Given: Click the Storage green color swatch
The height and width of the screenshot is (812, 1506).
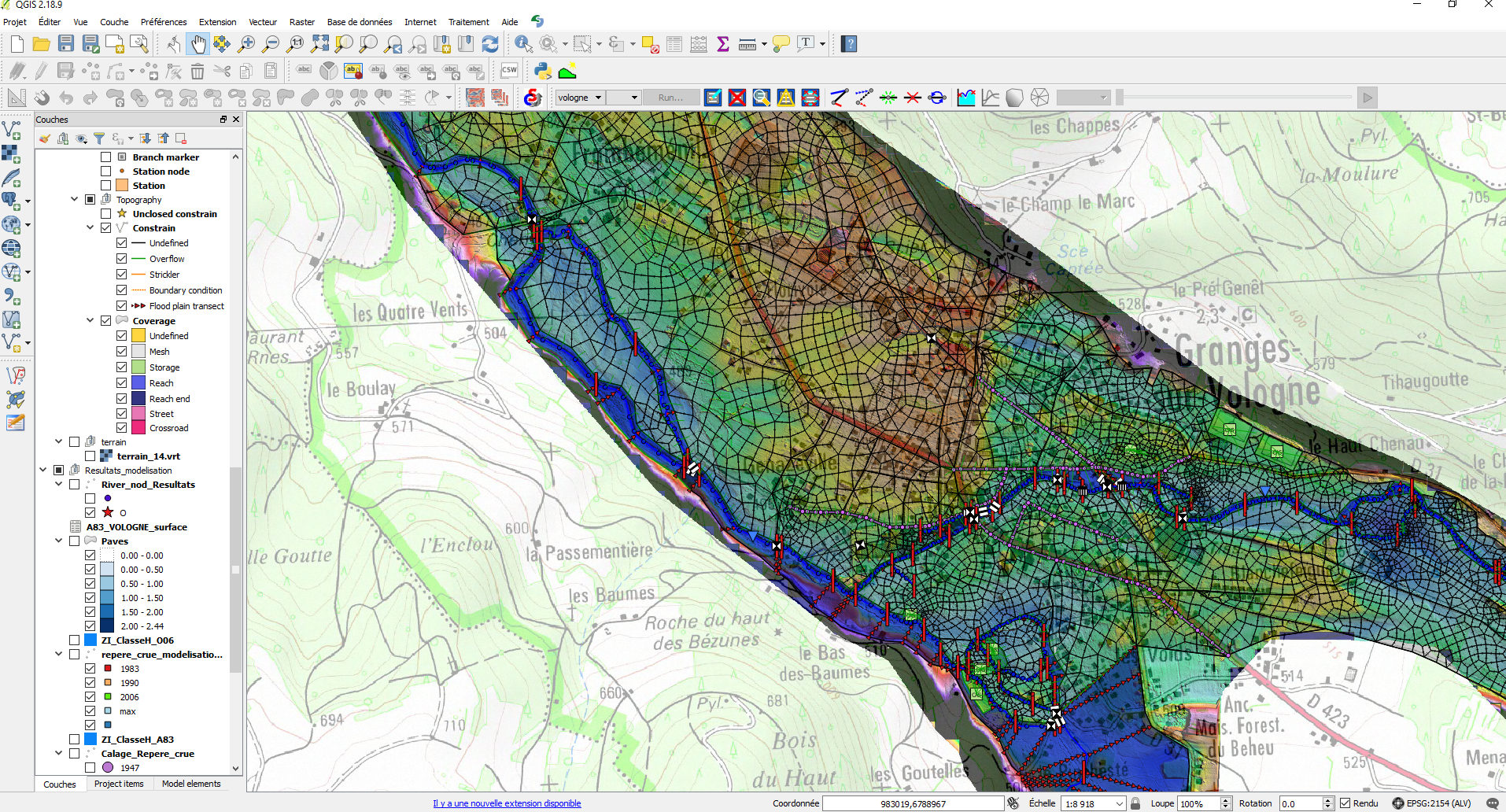Looking at the screenshot, I should 138,367.
